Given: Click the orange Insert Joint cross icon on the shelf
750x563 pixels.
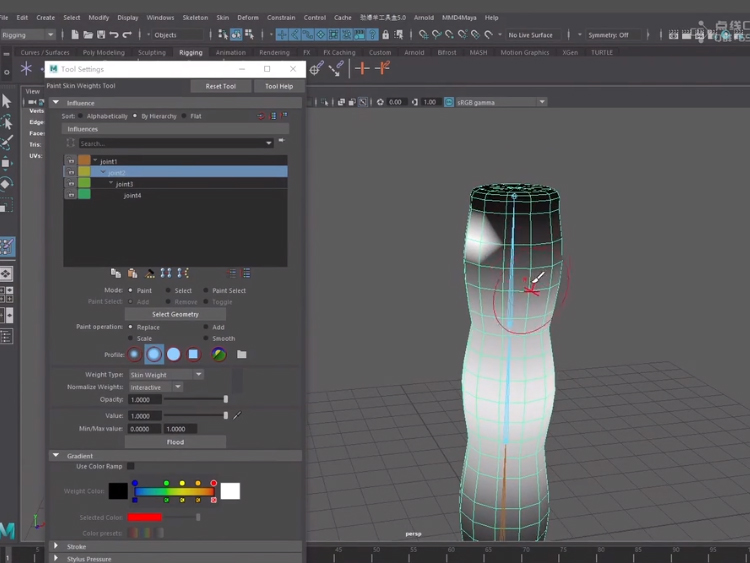Looking at the screenshot, I should (362, 69).
